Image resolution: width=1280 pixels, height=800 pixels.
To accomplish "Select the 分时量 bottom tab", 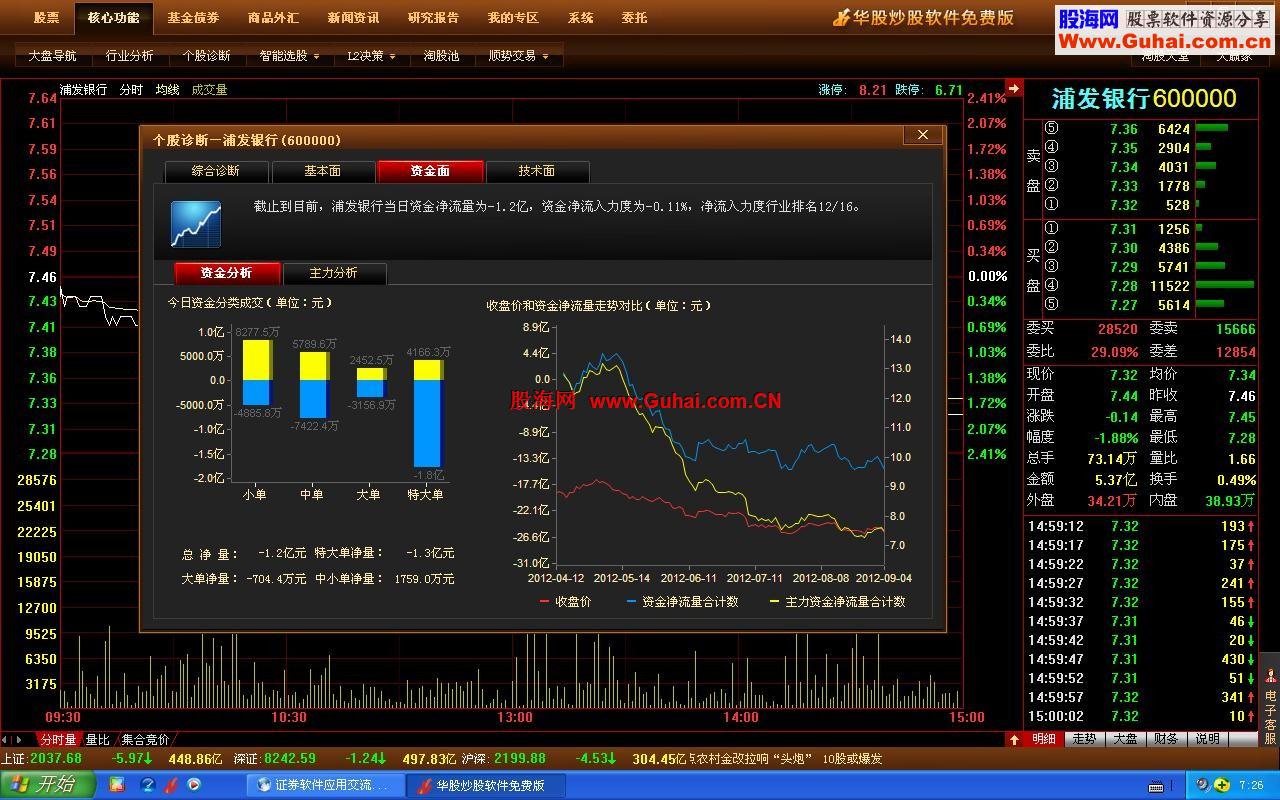I will click(x=58, y=740).
